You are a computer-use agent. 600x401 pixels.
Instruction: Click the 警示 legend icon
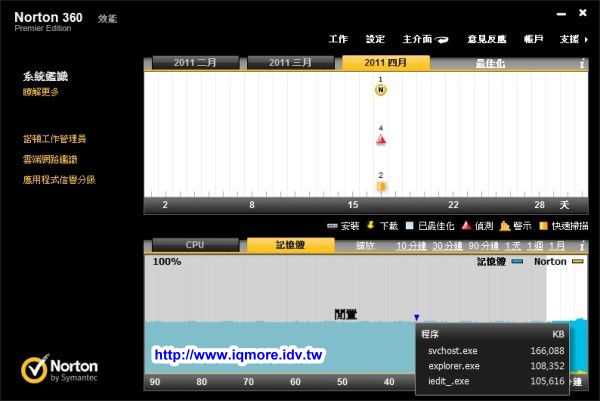[505, 226]
